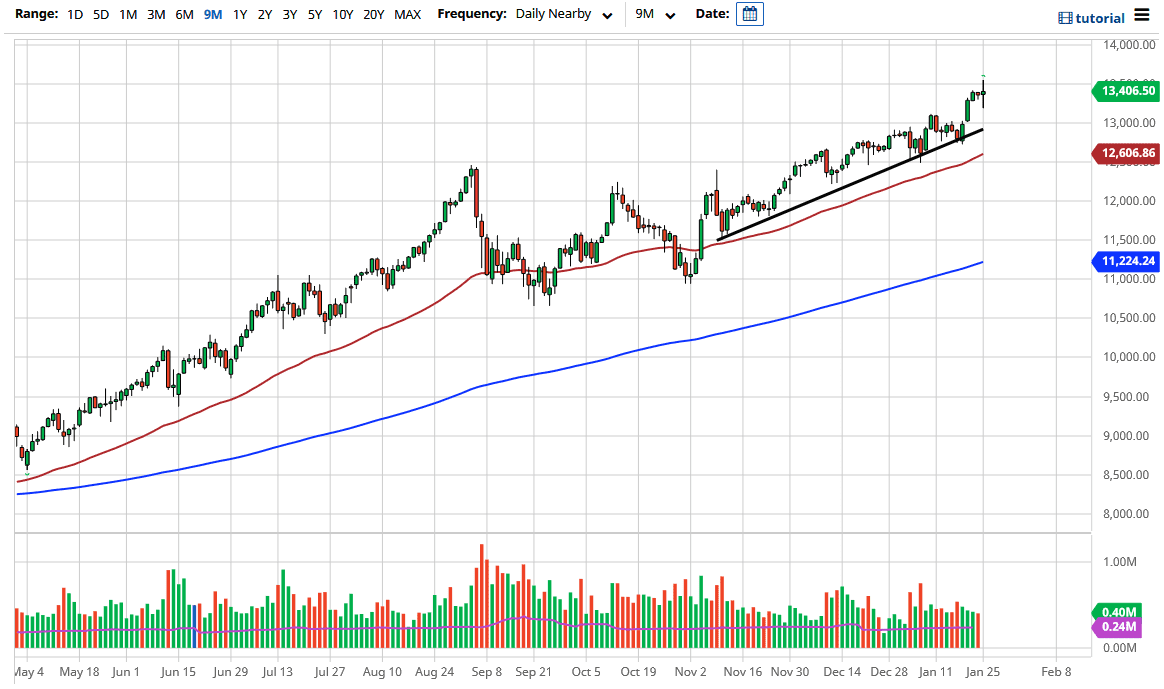Click the green 0.40M volume label
This screenshot has width=1164, height=689.
click(x=1118, y=610)
